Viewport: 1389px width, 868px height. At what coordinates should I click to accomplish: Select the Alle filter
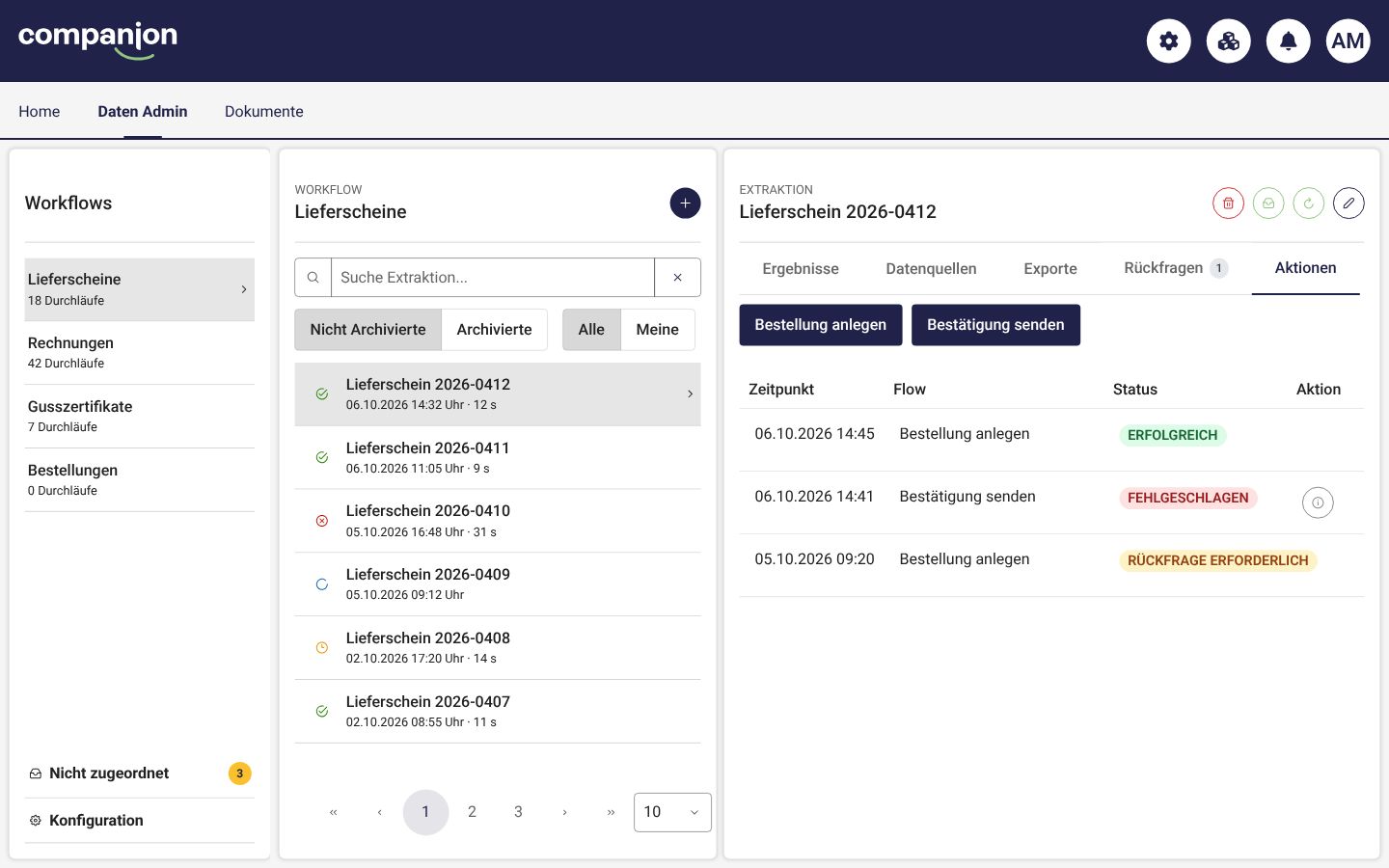(x=591, y=330)
